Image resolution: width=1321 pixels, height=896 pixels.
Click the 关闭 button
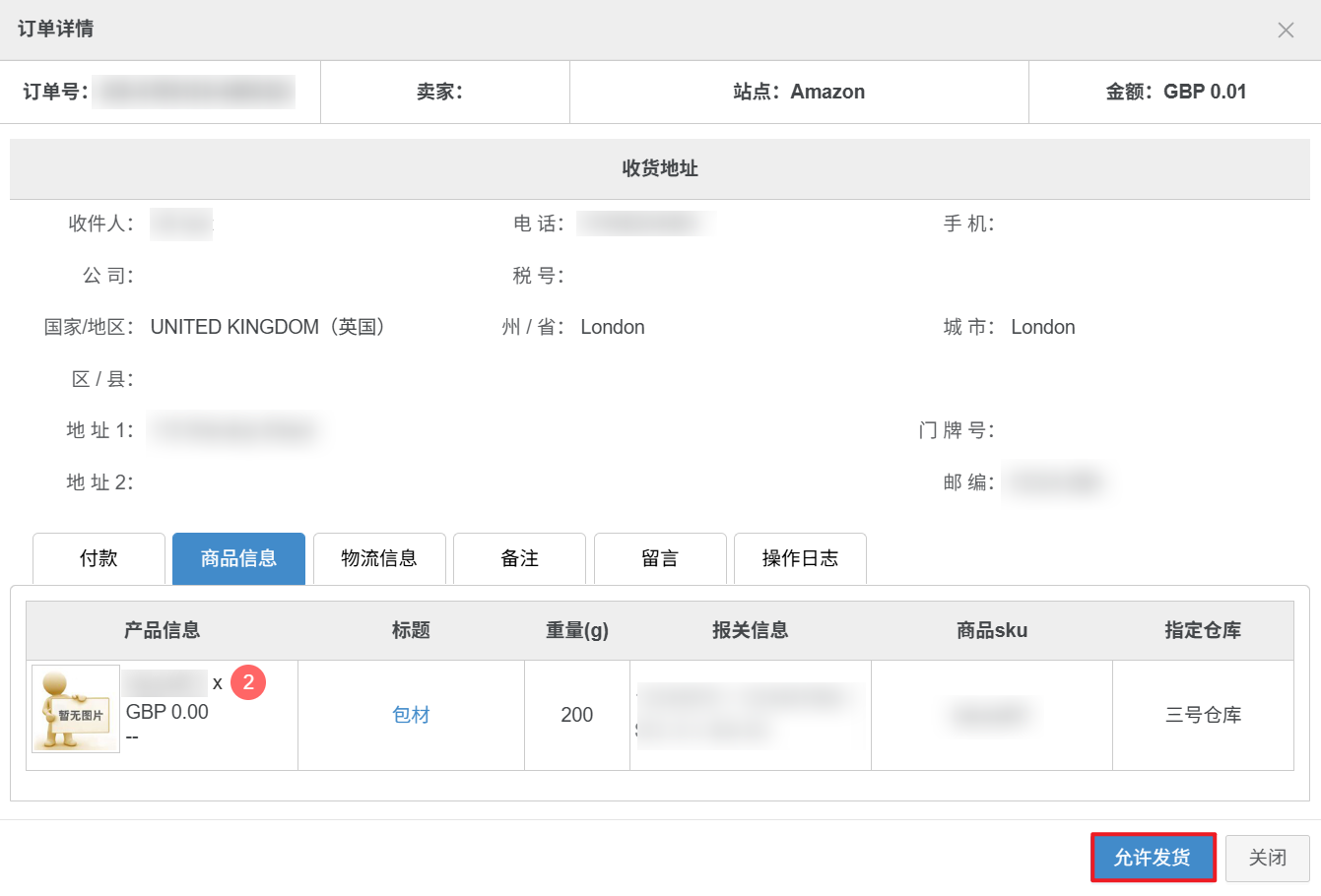1267,858
